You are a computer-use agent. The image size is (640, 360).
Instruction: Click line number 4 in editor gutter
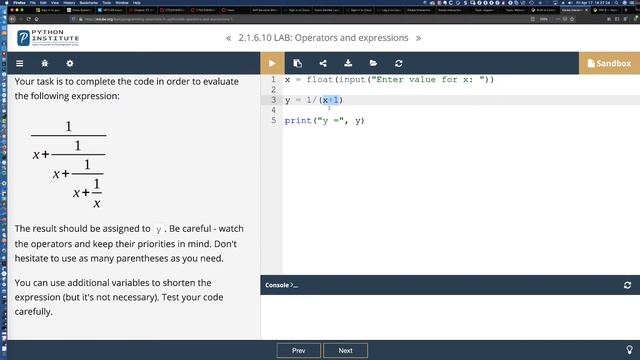click(x=273, y=110)
